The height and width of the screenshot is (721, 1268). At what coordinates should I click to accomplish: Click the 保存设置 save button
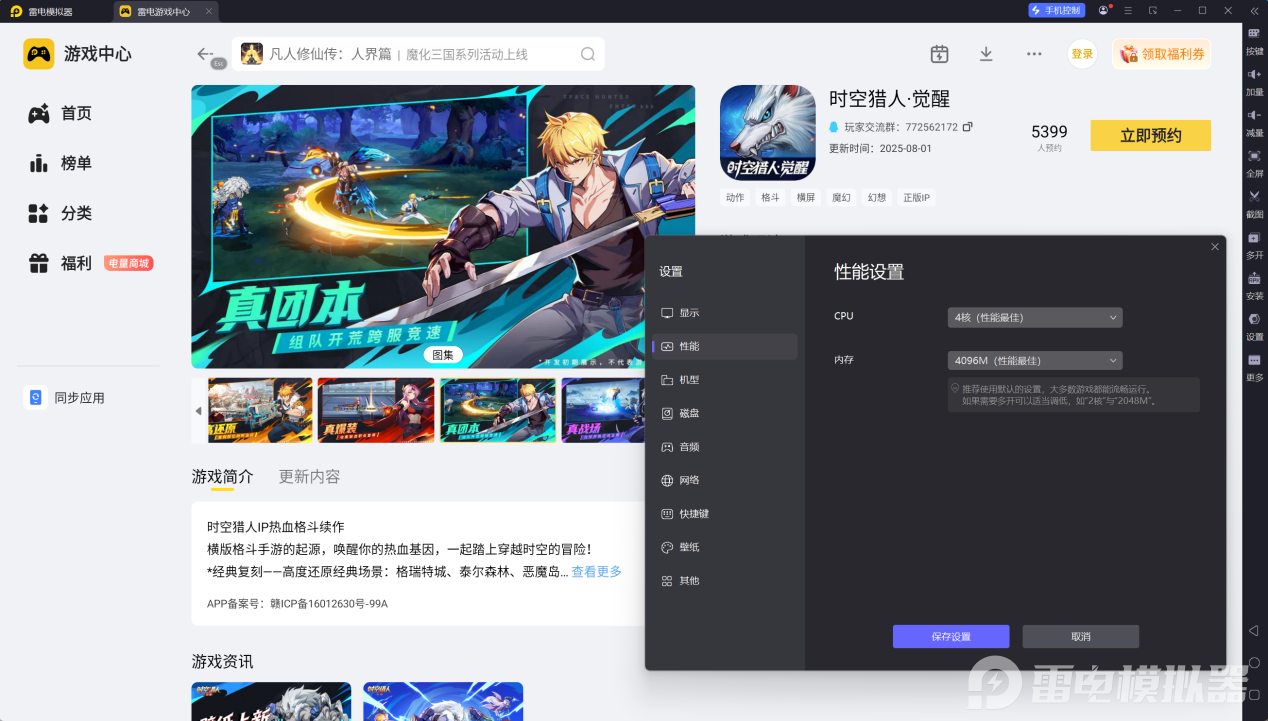[951, 637]
